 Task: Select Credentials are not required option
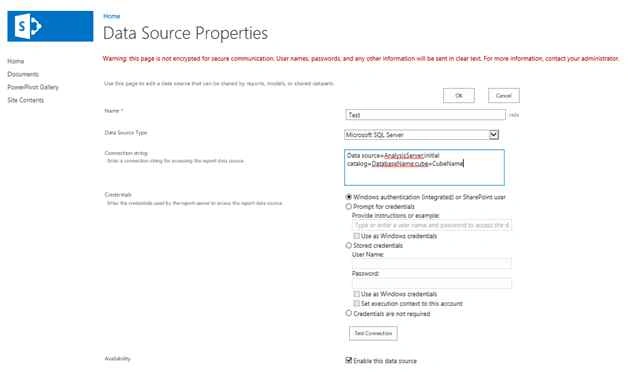(348, 313)
